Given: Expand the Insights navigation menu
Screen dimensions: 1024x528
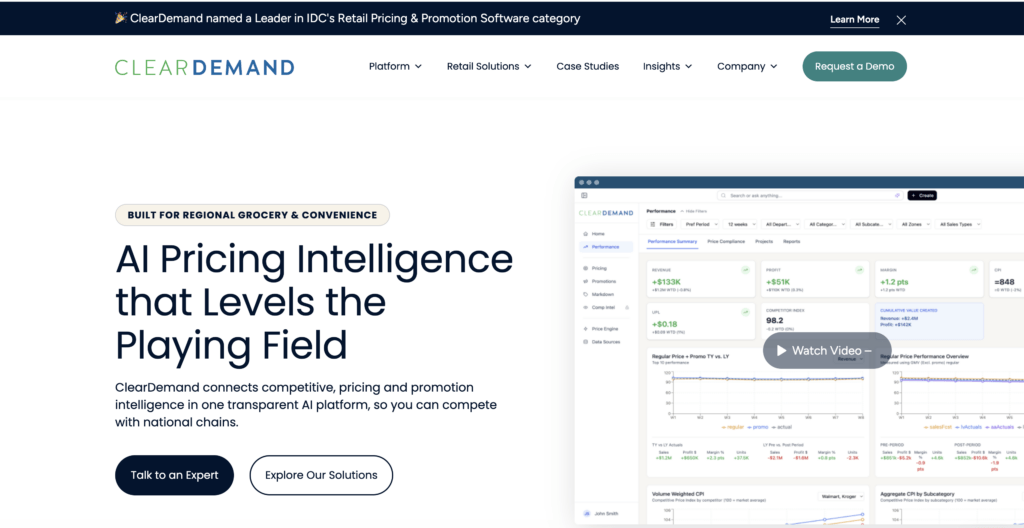Looking at the screenshot, I should [667, 66].
